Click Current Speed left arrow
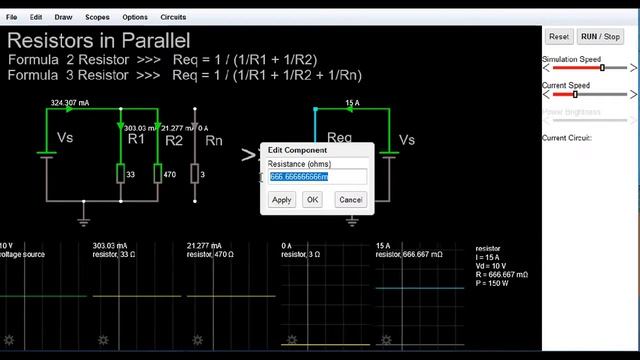This screenshot has width=640, height=360. (547, 95)
